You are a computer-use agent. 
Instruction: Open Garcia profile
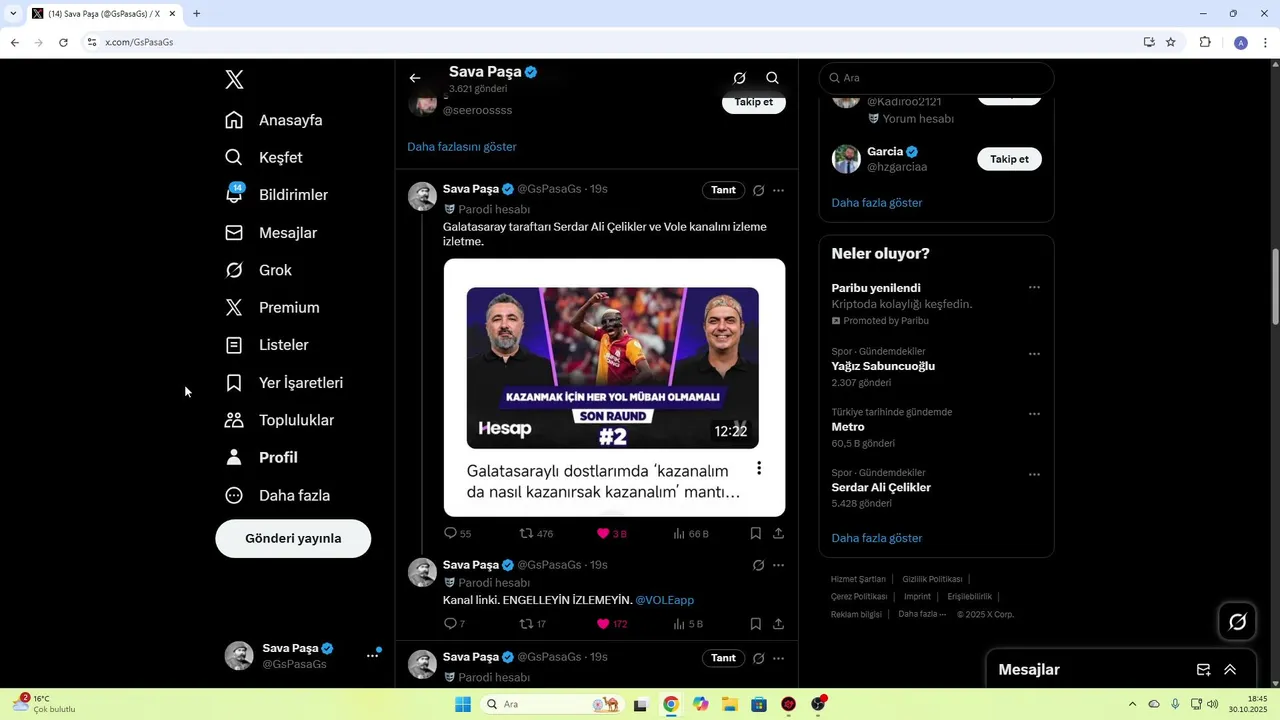click(885, 152)
